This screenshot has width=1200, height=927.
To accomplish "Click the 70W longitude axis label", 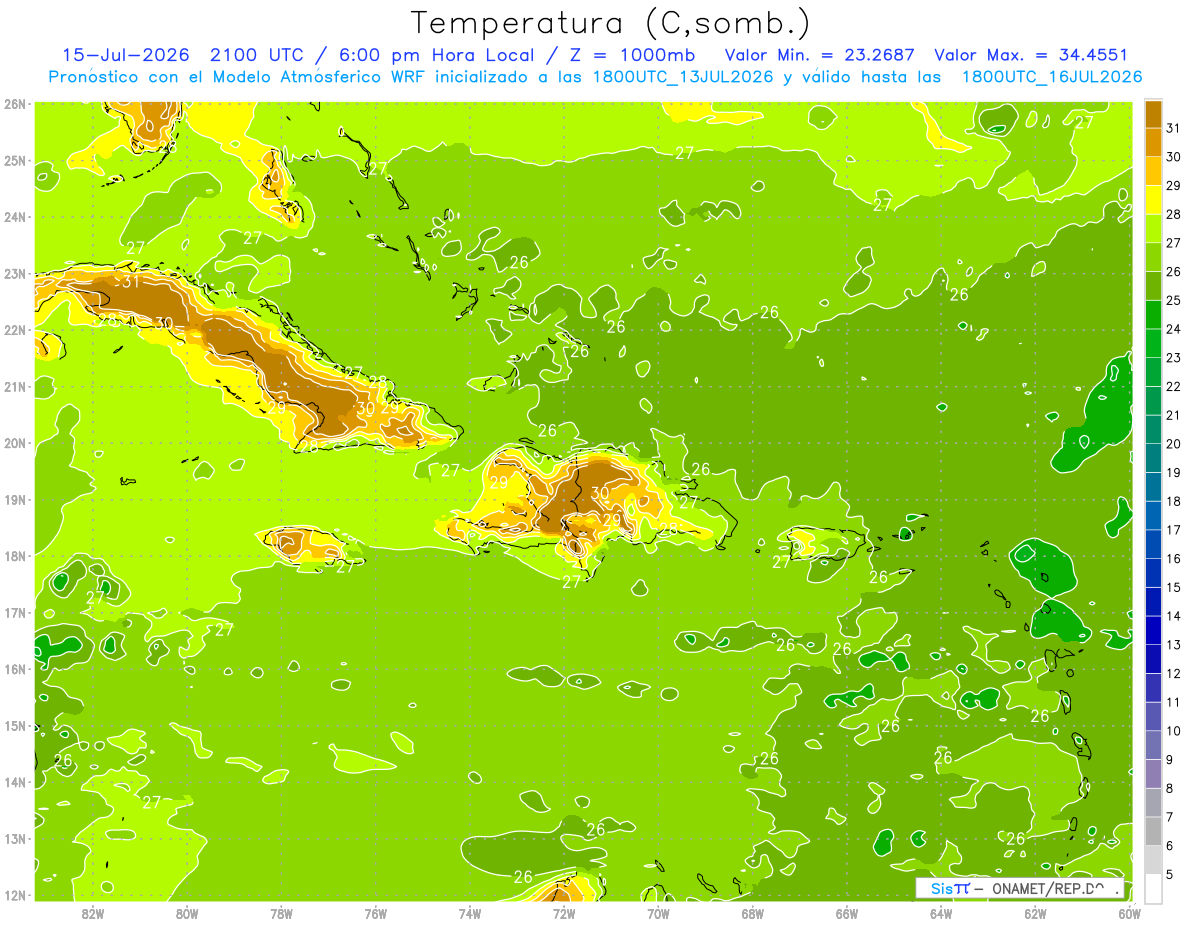I will coord(658,913).
